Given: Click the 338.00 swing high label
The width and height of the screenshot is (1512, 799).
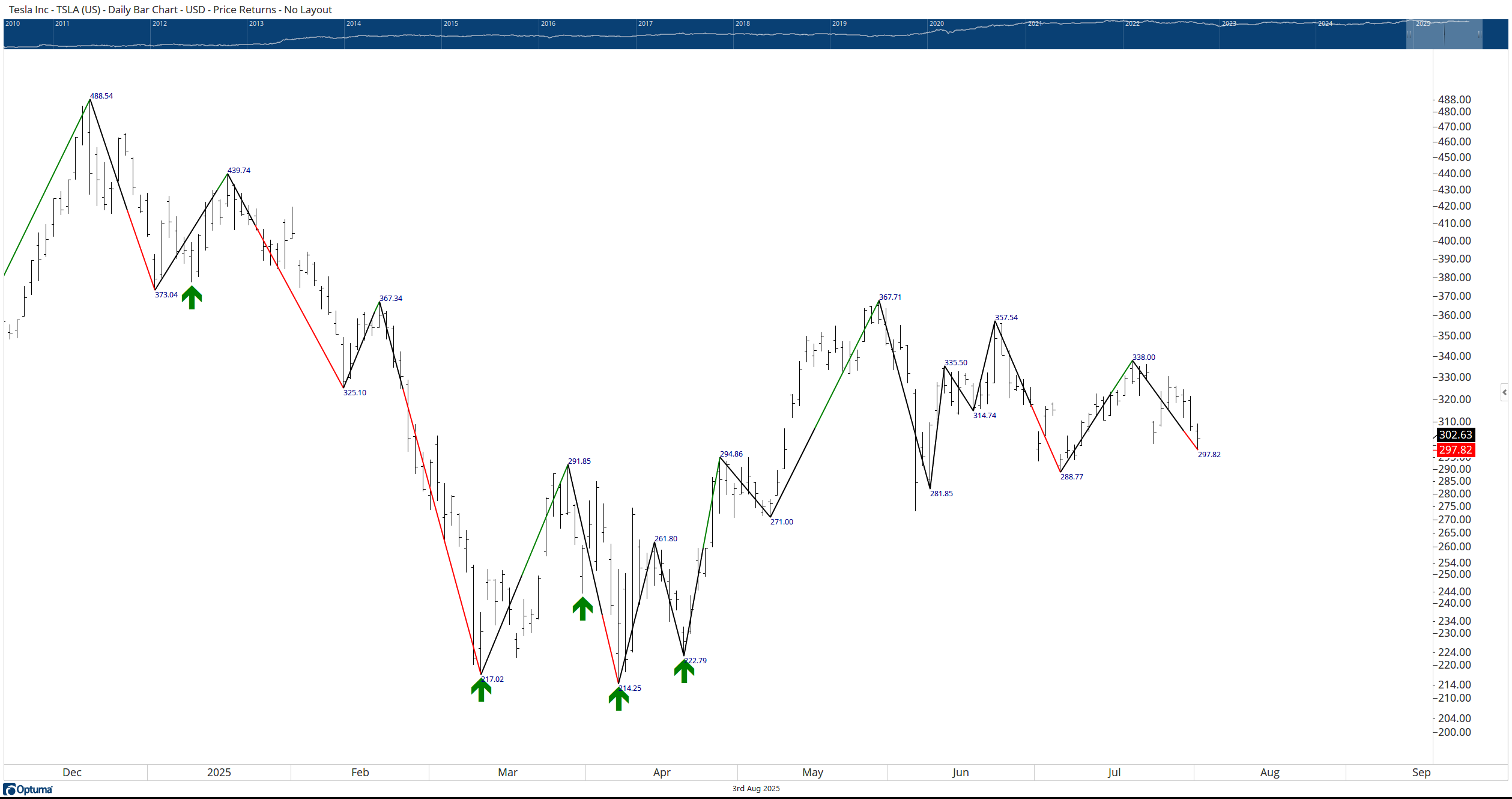Looking at the screenshot, I should coord(1144,357).
